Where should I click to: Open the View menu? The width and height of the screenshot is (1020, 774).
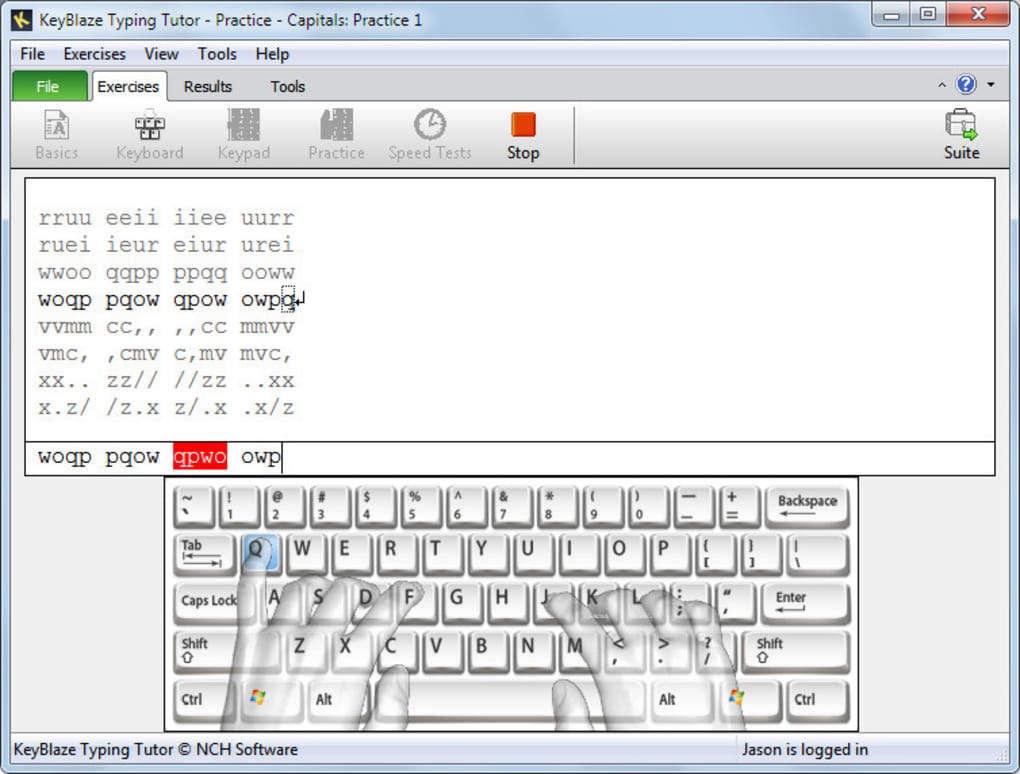[x=160, y=54]
